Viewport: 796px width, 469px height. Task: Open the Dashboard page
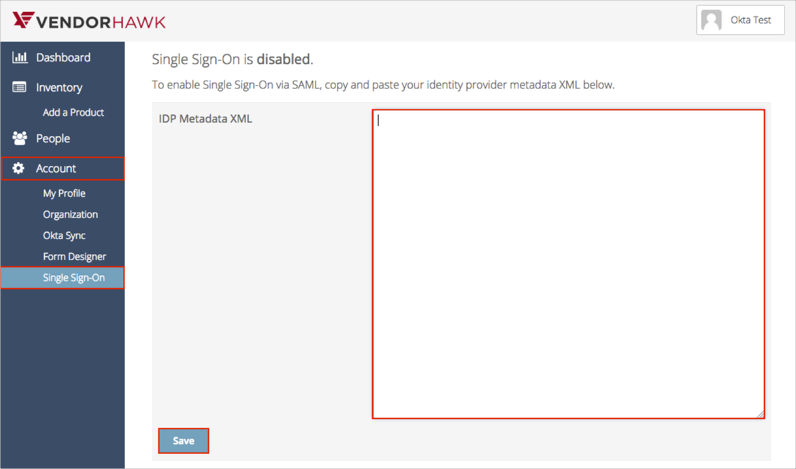coord(63,57)
